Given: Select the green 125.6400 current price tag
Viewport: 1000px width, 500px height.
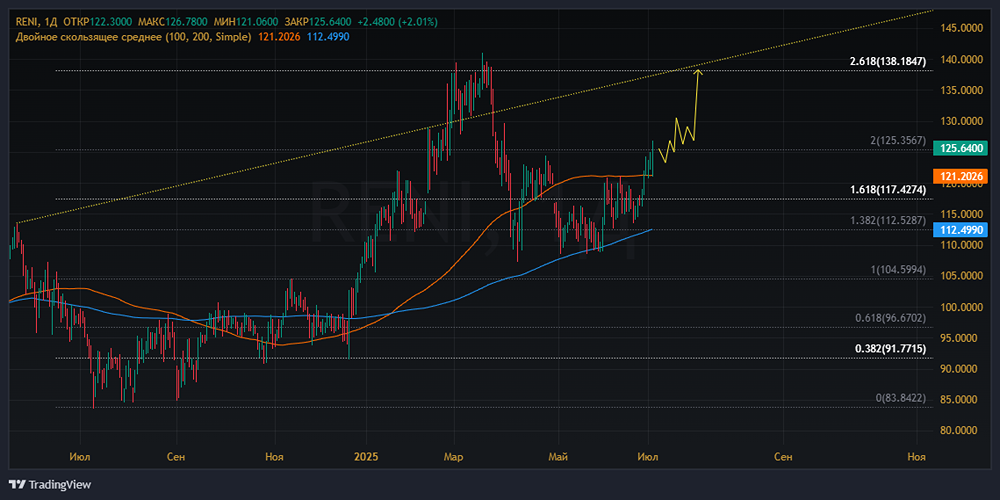Looking at the screenshot, I should click(963, 148).
